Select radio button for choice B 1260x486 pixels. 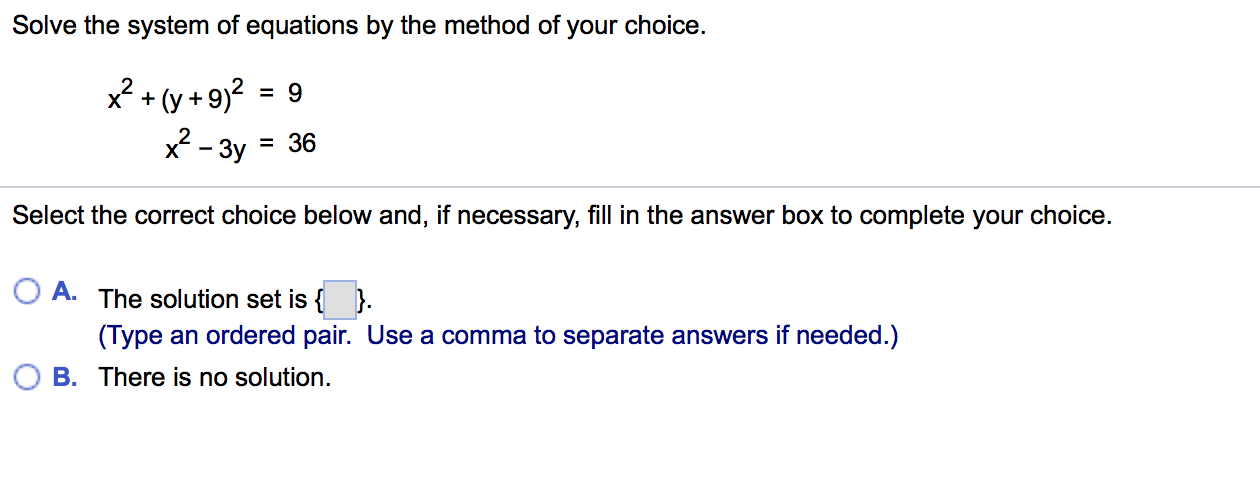(x=28, y=377)
